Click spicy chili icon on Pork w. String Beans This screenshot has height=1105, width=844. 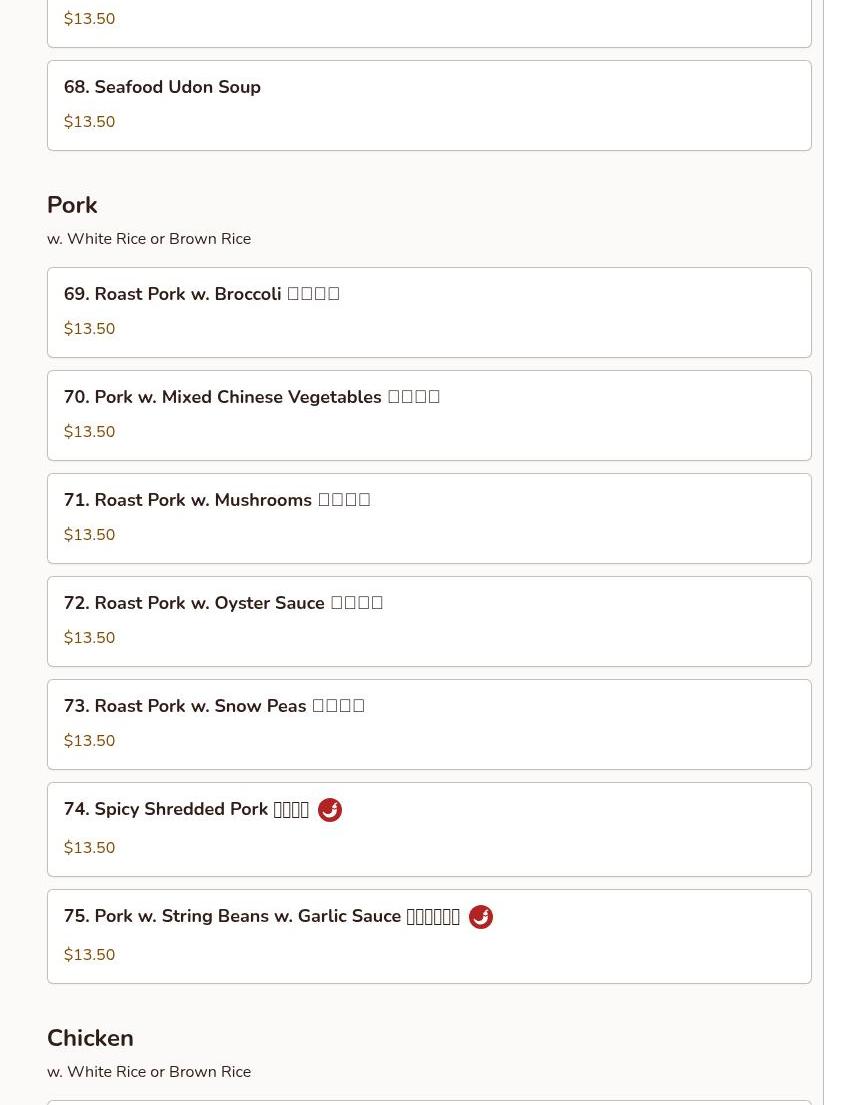point(481,917)
